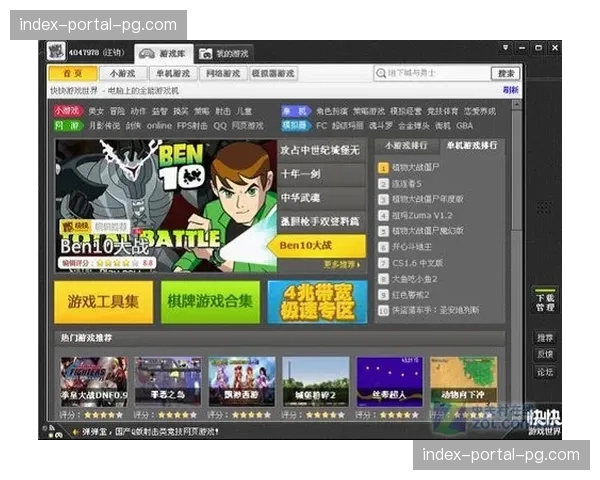Open the FC emulator category
Screen dimensions: 600x480
click(x=321, y=126)
